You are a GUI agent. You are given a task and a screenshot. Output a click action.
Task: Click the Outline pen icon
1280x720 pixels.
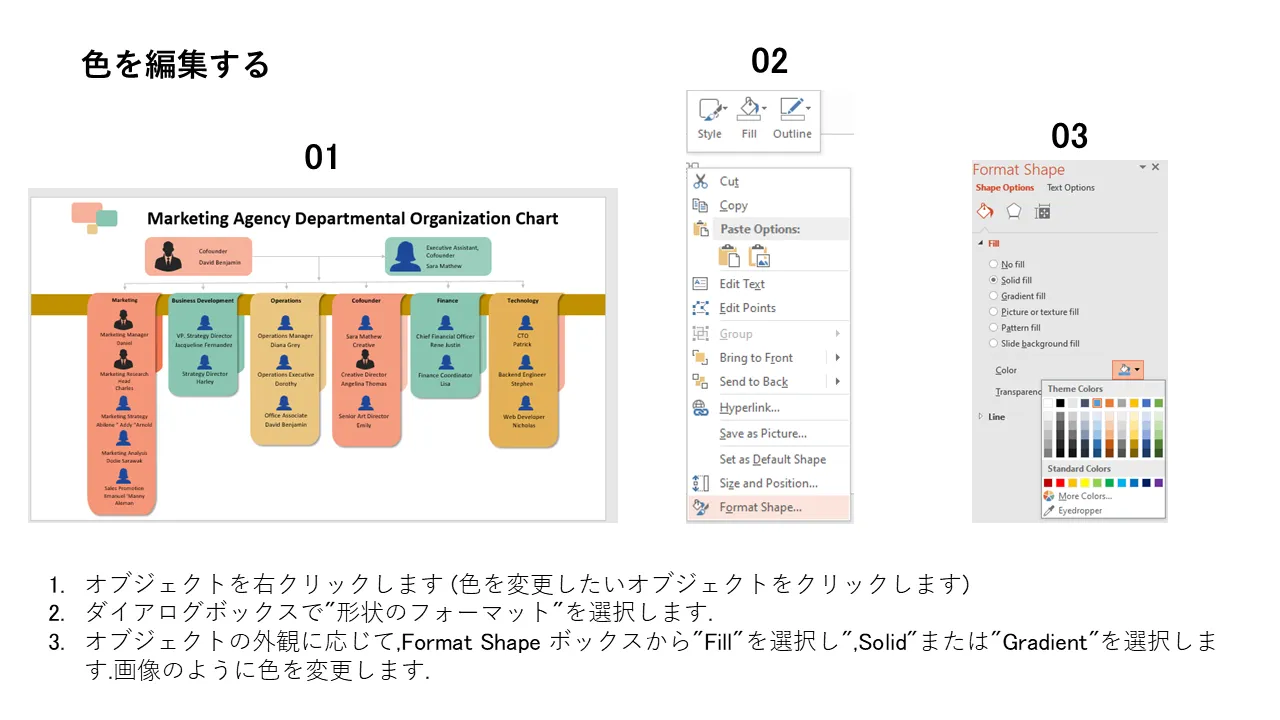pos(792,109)
